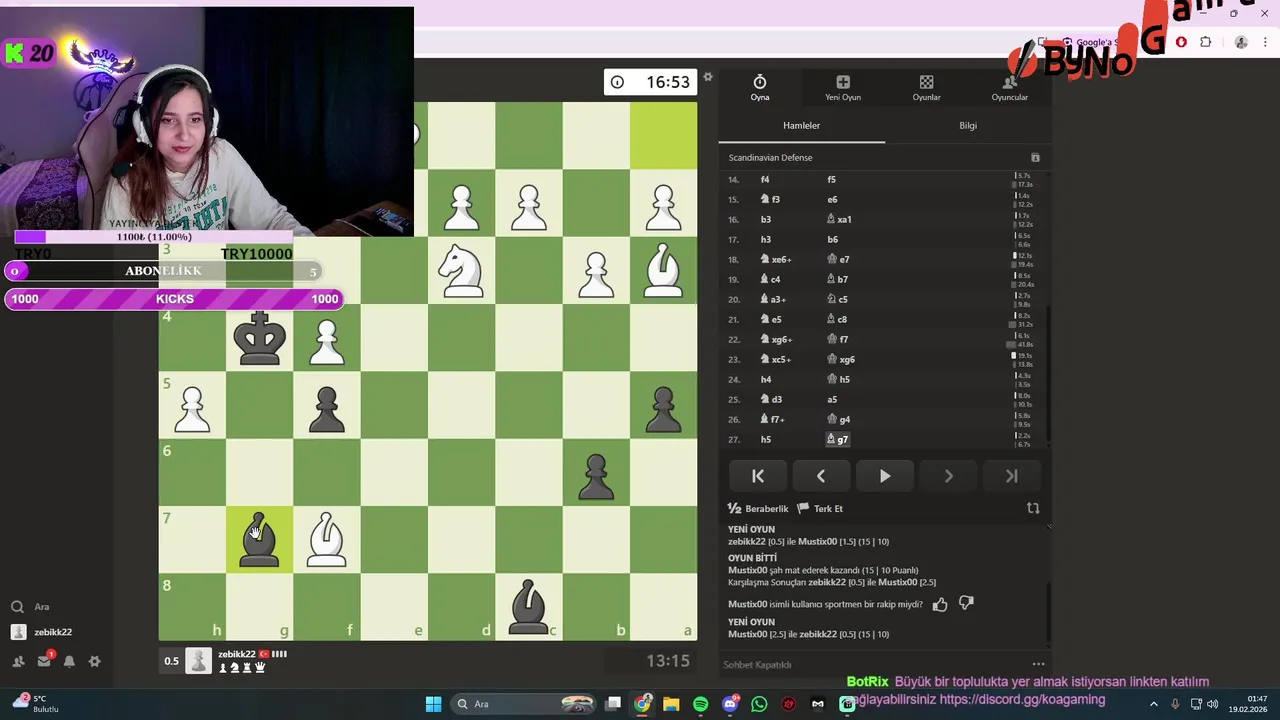Viewport: 1280px width, 720px height.
Task: Open the browser profile avatar
Action: (x=1241, y=42)
